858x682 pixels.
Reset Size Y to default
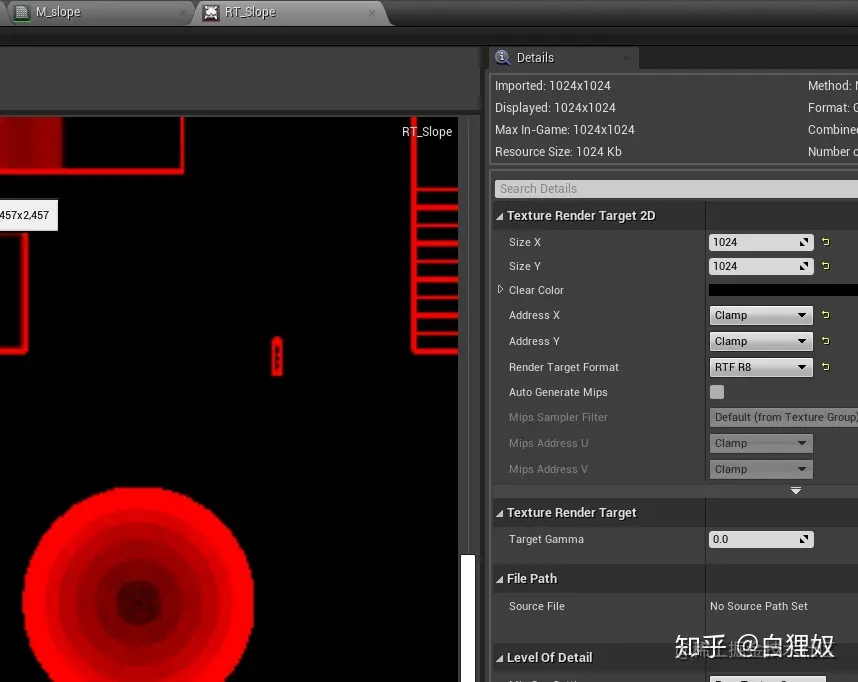[826, 265]
